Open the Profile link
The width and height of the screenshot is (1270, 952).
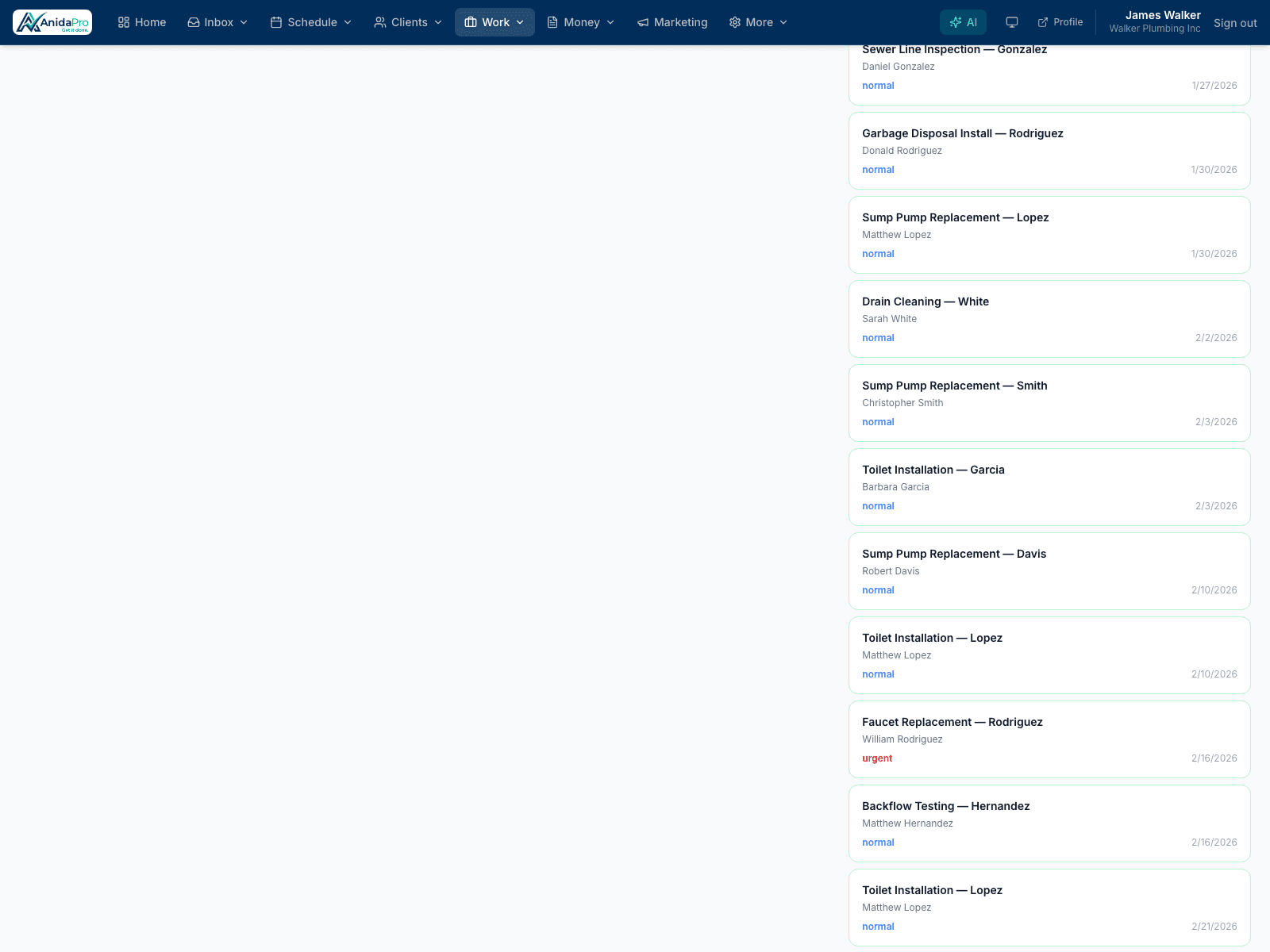pyautogui.click(x=1060, y=22)
